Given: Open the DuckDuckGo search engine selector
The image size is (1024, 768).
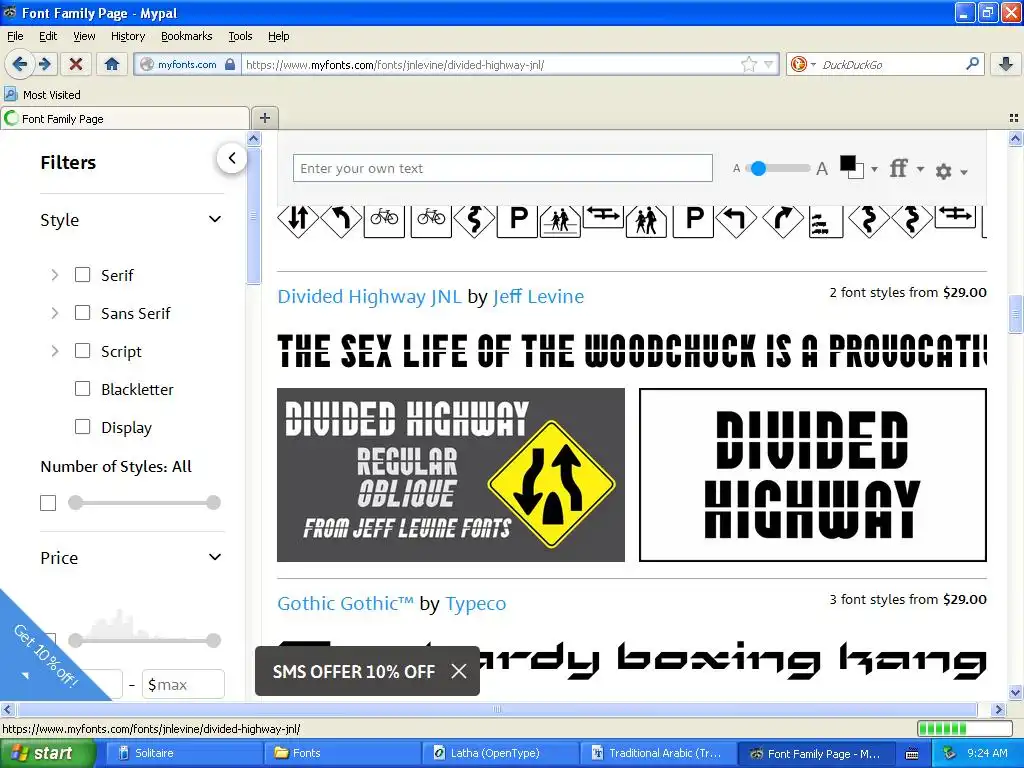Looking at the screenshot, I should pyautogui.click(x=803, y=64).
